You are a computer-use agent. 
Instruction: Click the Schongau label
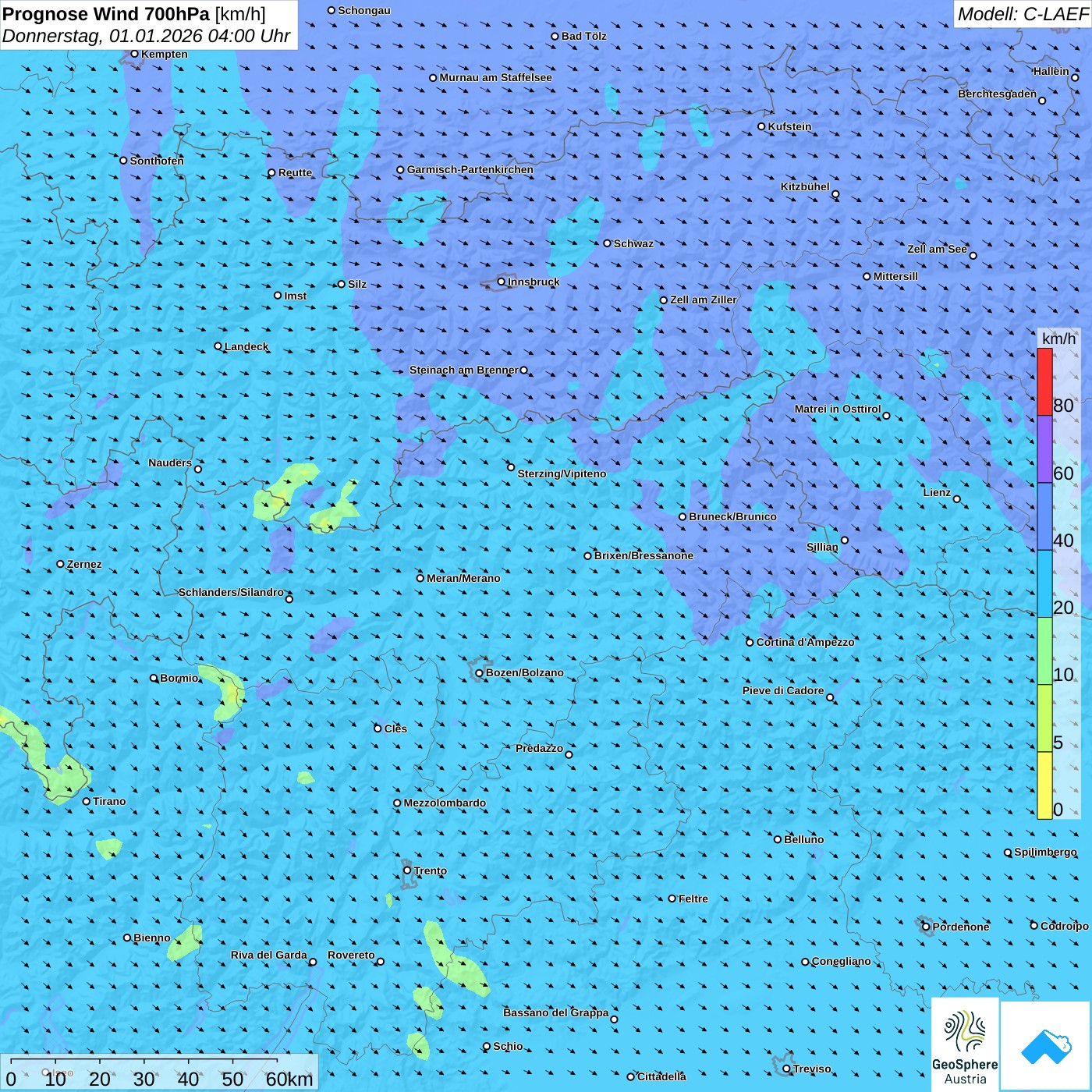pyautogui.click(x=364, y=10)
